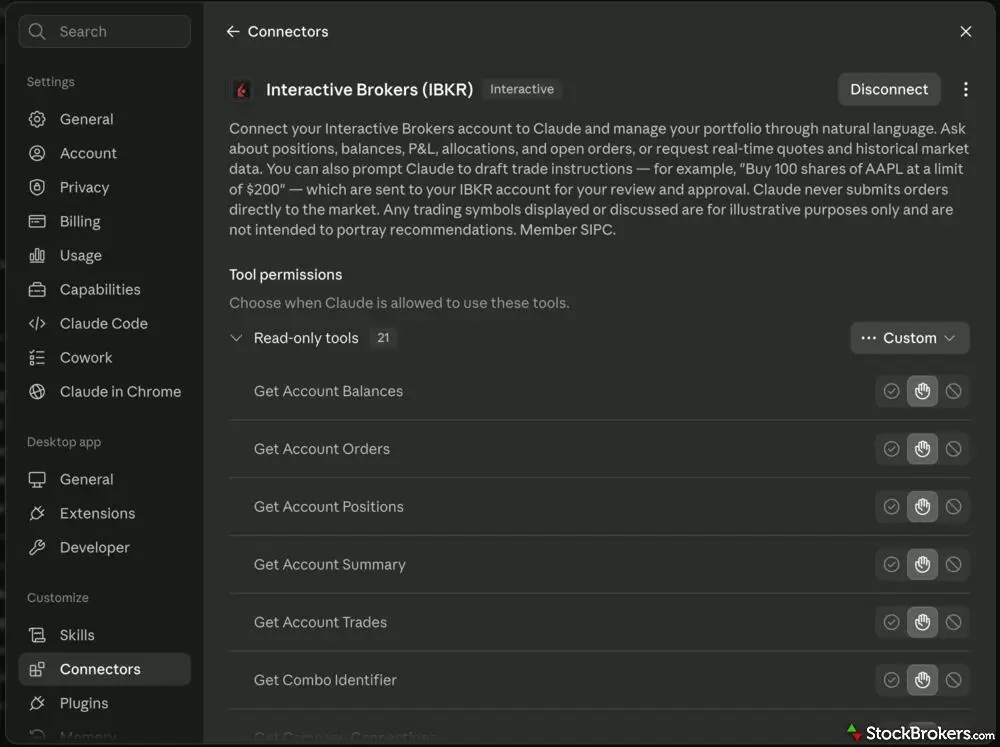The image size is (1000, 747).
Task: Click the General gear icon under Settings
Action: pos(37,119)
